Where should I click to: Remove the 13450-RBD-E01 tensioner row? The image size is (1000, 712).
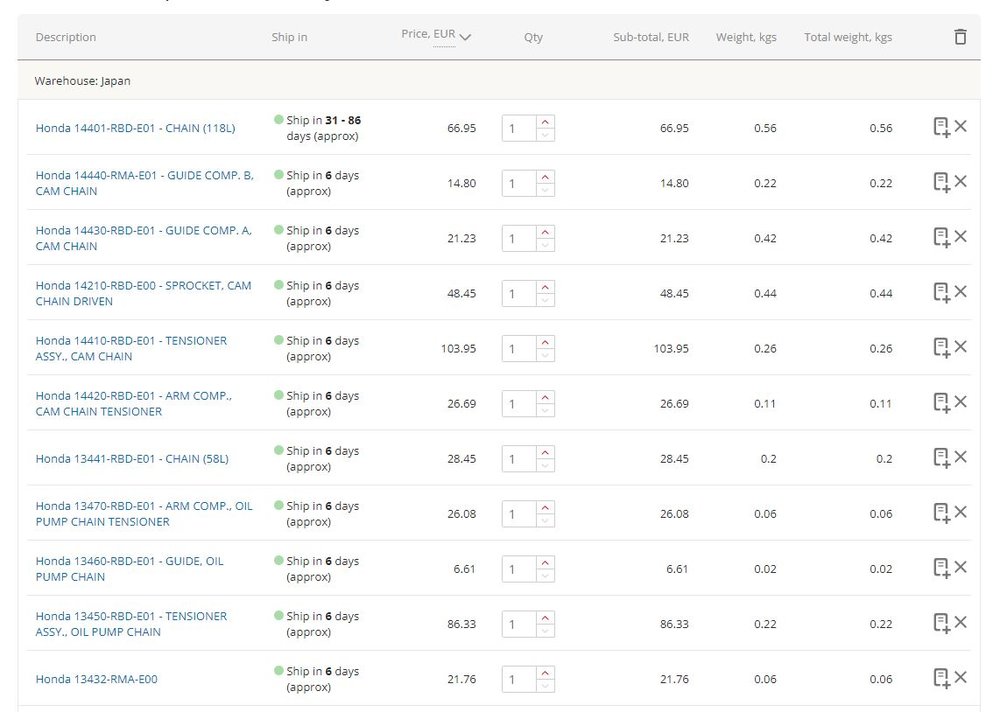(x=960, y=622)
